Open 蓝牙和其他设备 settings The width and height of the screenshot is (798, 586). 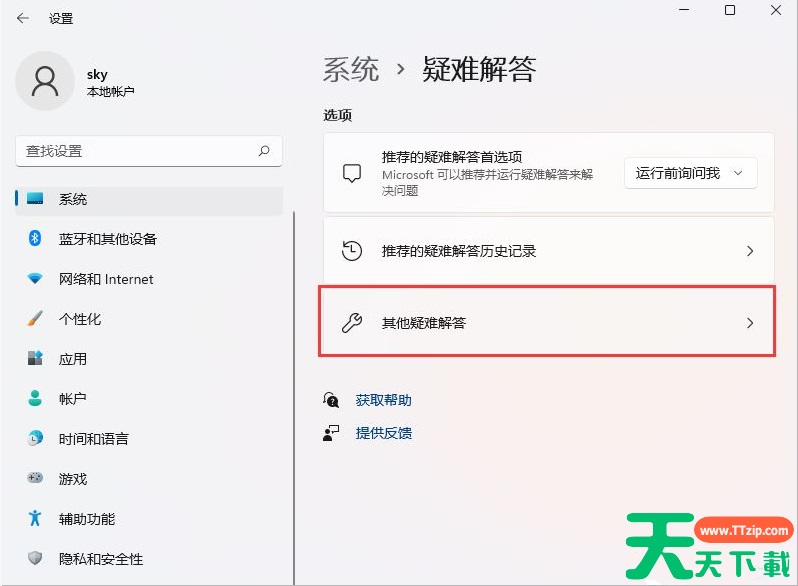tap(149, 239)
